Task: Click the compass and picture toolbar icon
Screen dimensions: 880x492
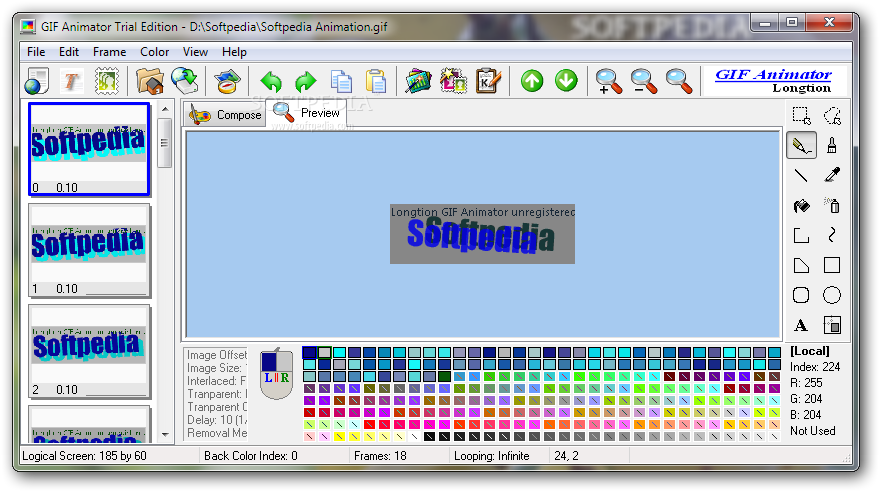Action: tap(227, 81)
